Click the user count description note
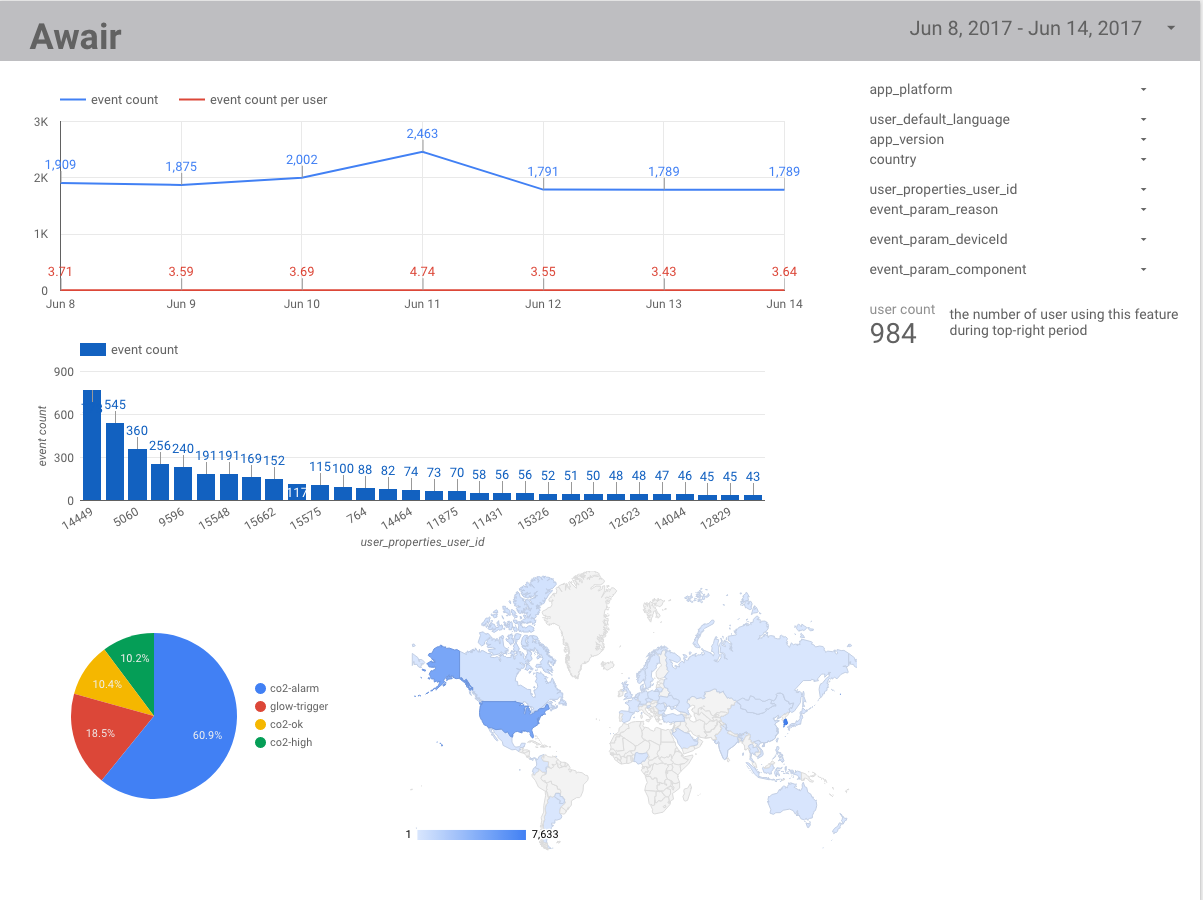The width and height of the screenshot is (1203, 900). pos(1064,322)
